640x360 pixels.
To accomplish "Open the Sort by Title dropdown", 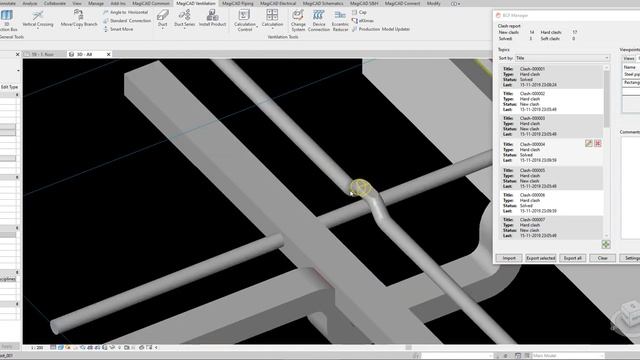I will point(562,58).
